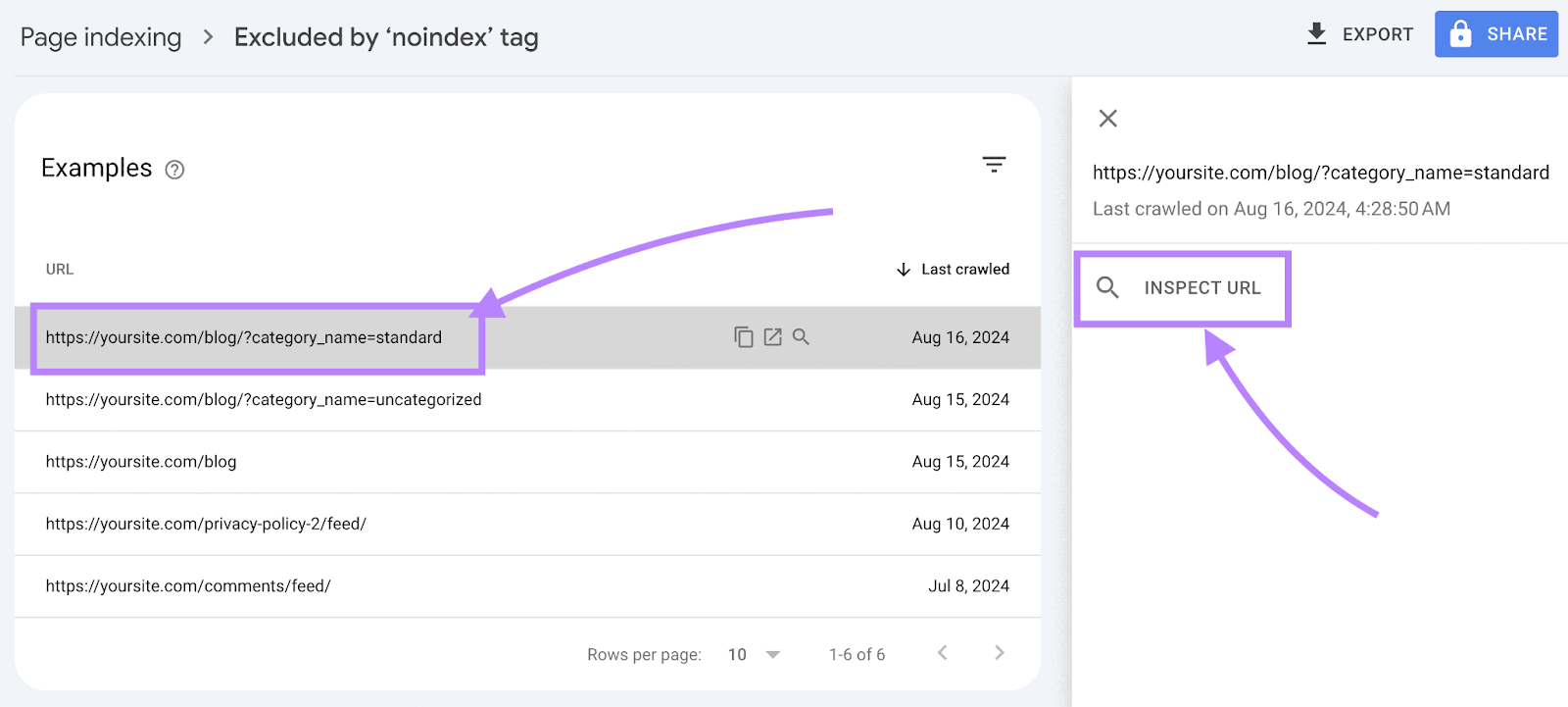Open the Examples table filter icon
This screenshot has width=1568, height=707.
coord(994,165)
